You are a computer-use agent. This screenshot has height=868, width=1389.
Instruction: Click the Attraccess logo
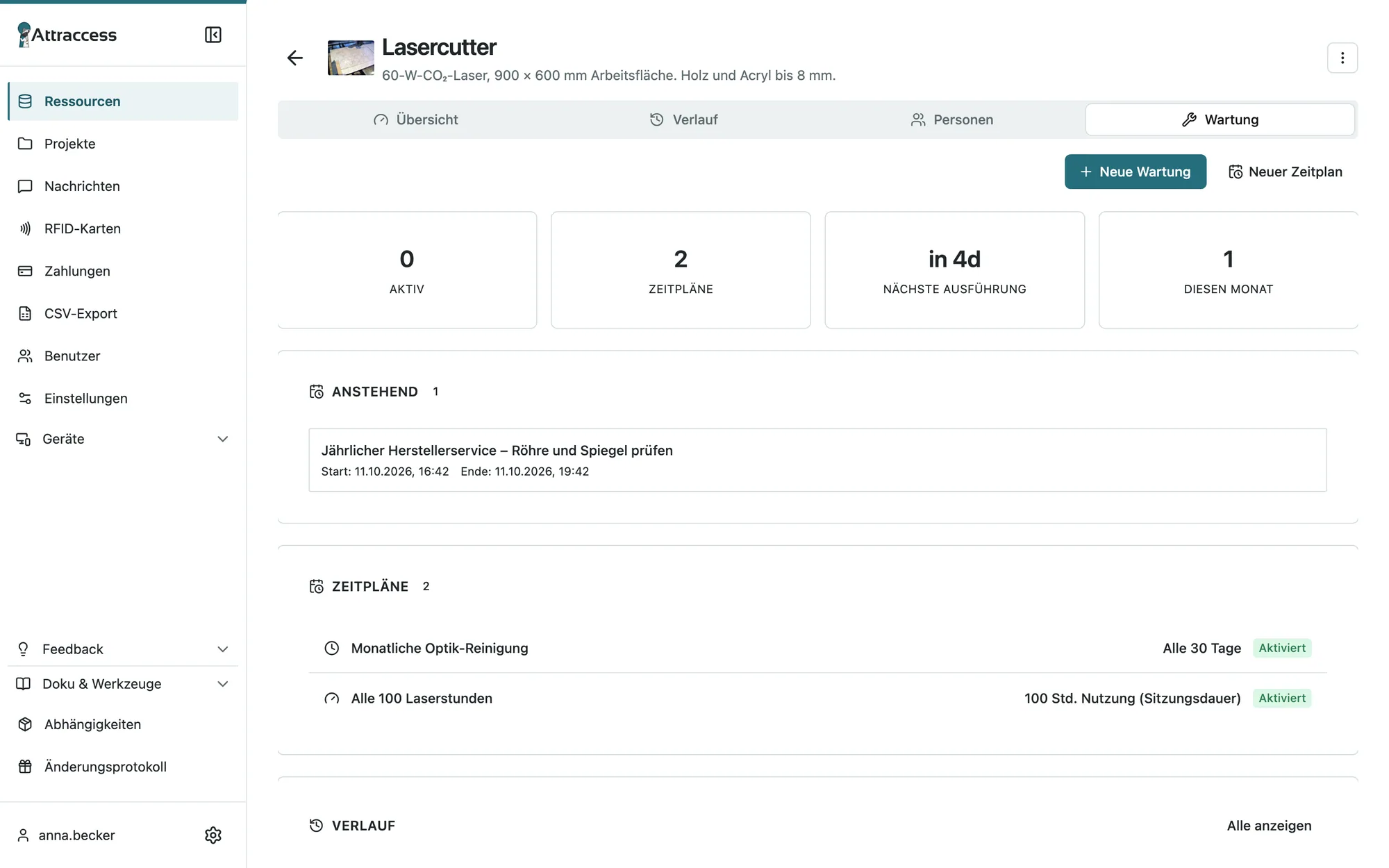[67, 35]
